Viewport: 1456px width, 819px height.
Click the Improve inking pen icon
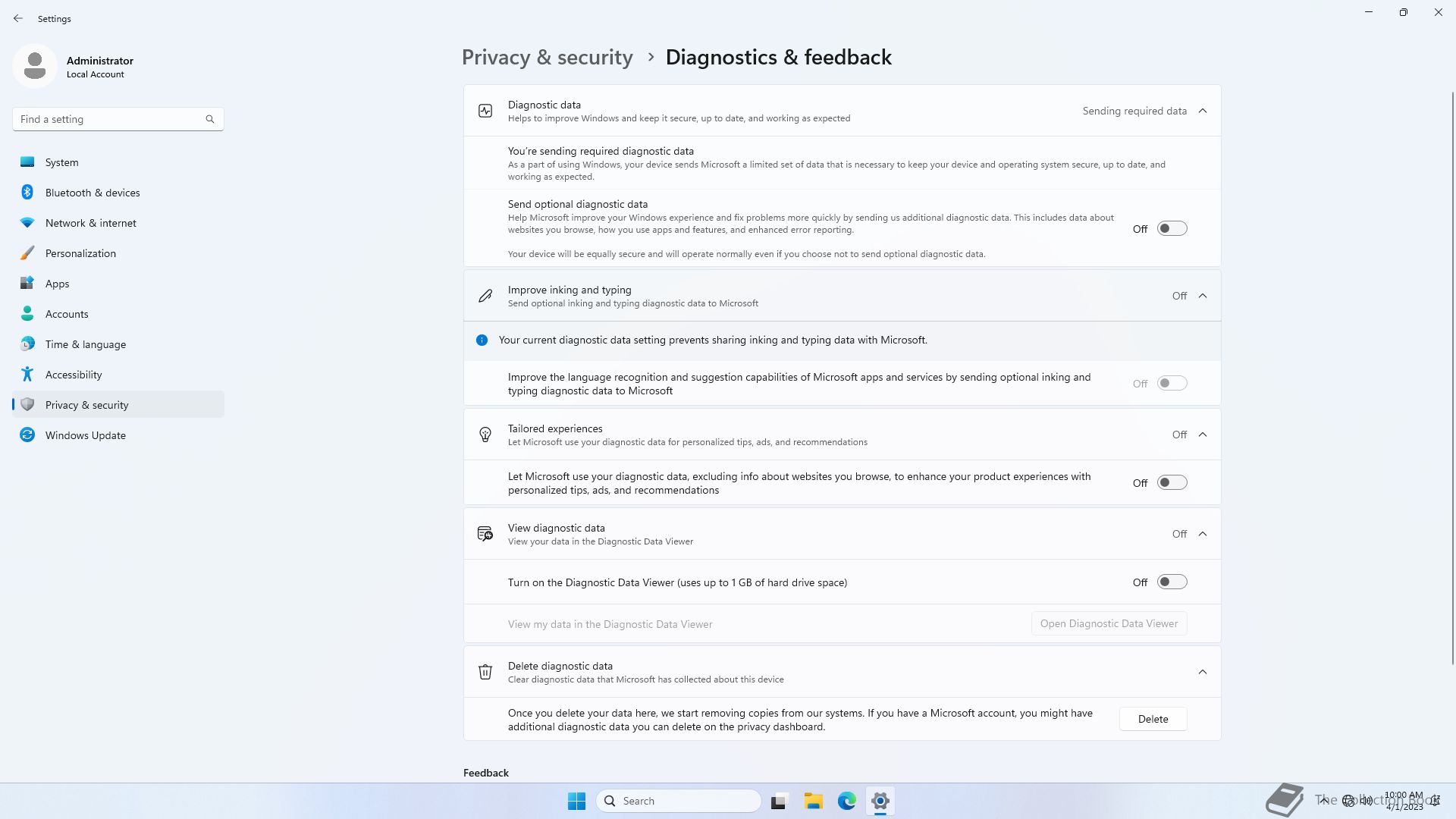point(485,297)
